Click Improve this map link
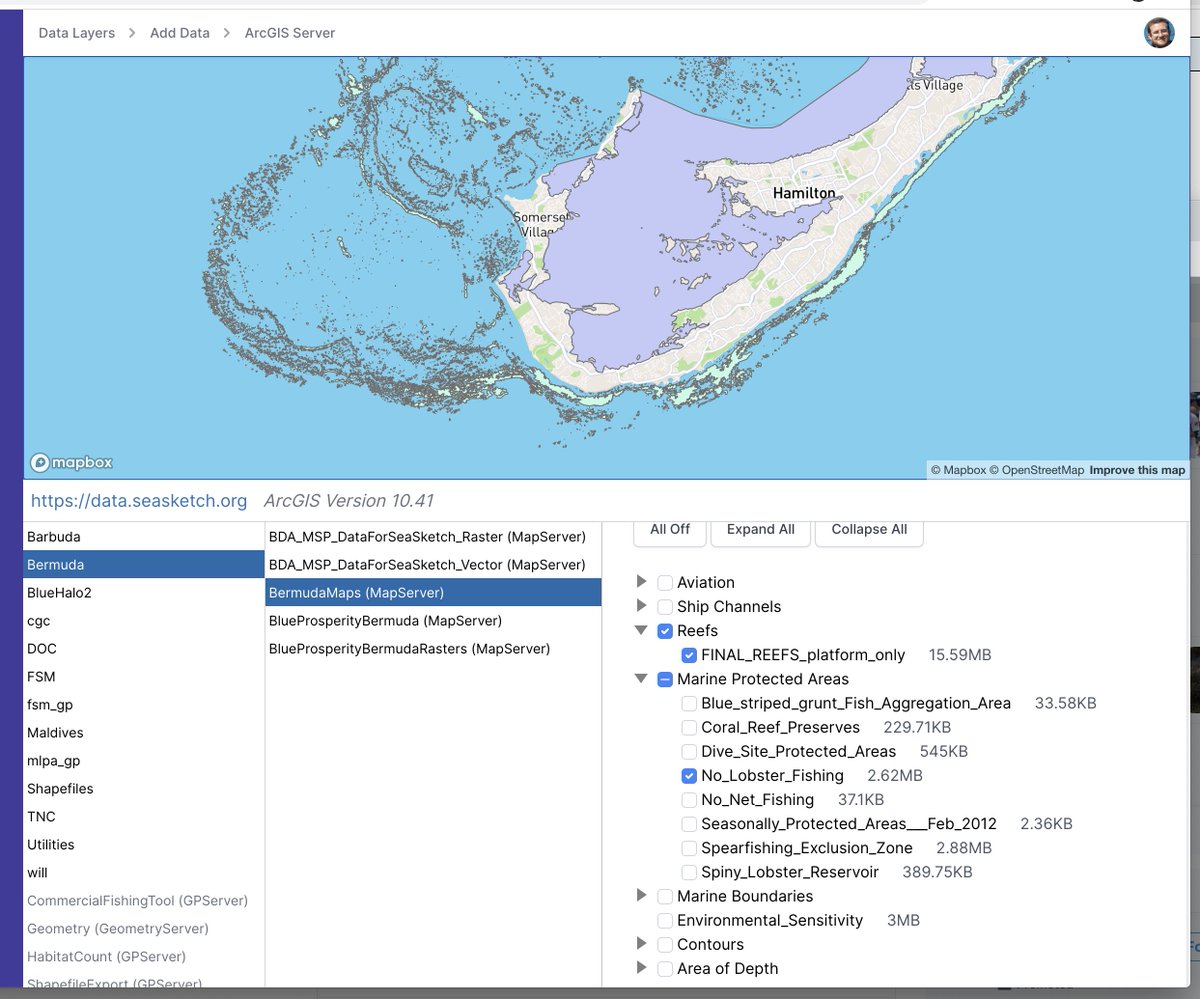 1137,470
